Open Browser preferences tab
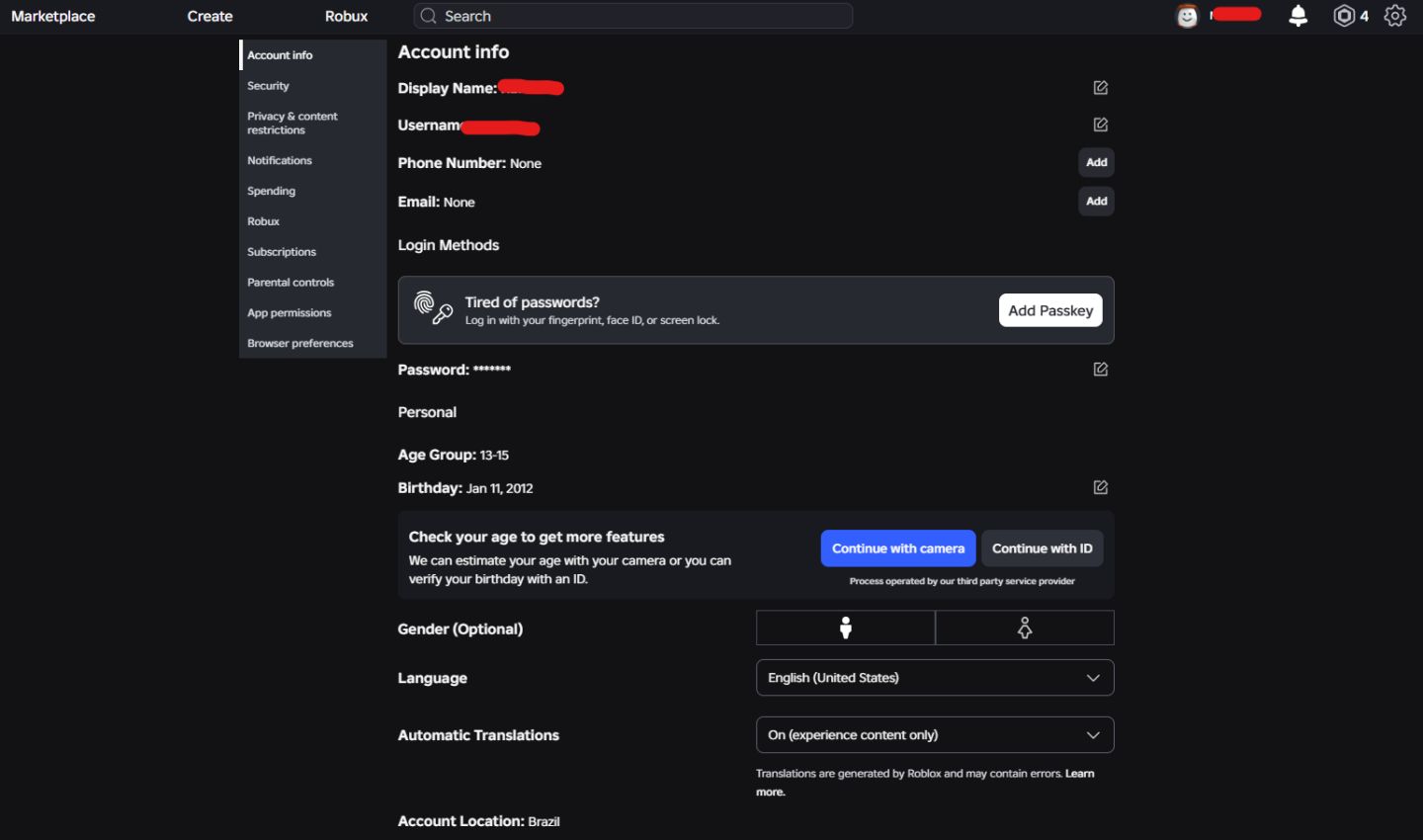This screenshot has width=1423, height=840. pyautogui.click(x=312, y=344)
